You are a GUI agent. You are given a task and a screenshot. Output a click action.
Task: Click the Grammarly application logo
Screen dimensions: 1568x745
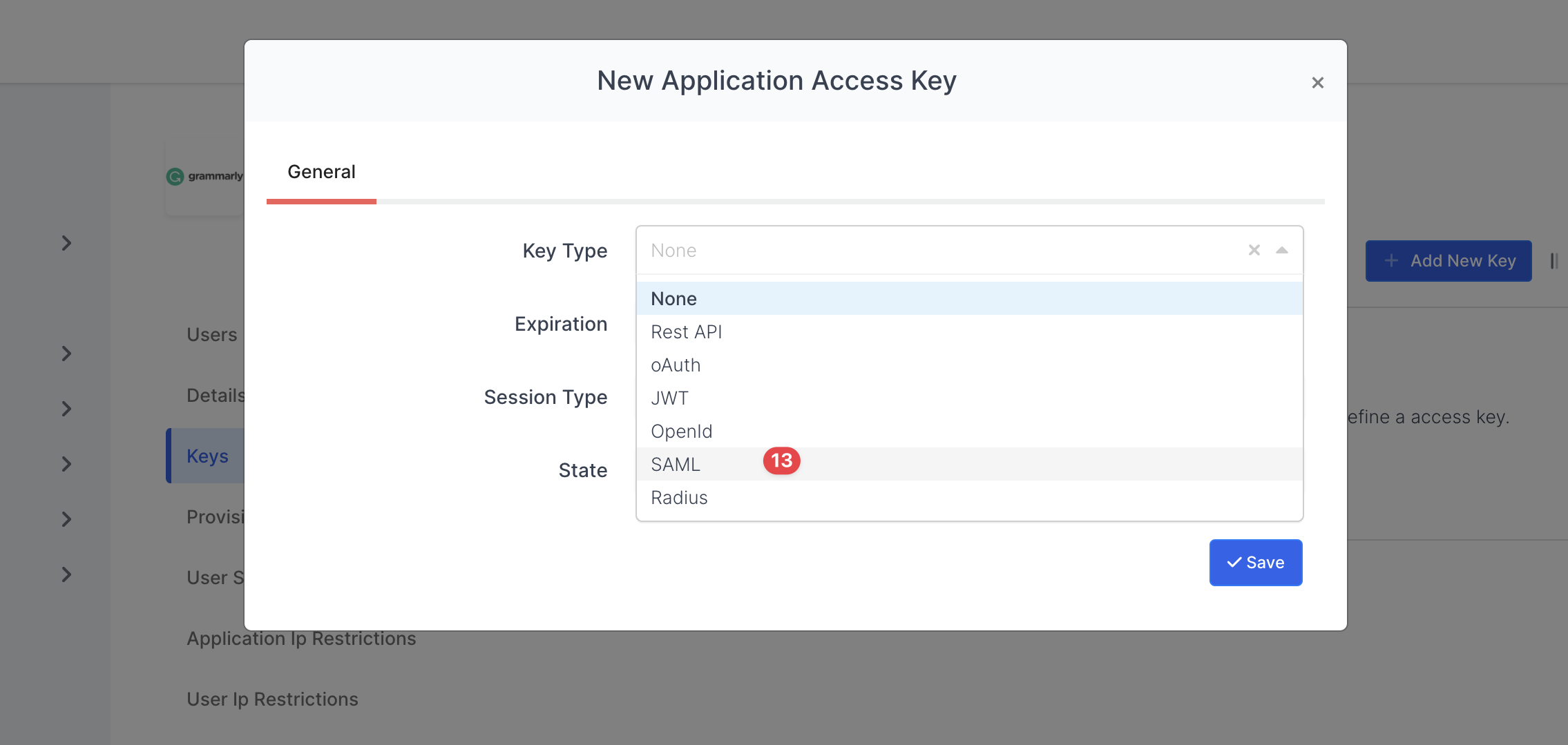[204, 177]
